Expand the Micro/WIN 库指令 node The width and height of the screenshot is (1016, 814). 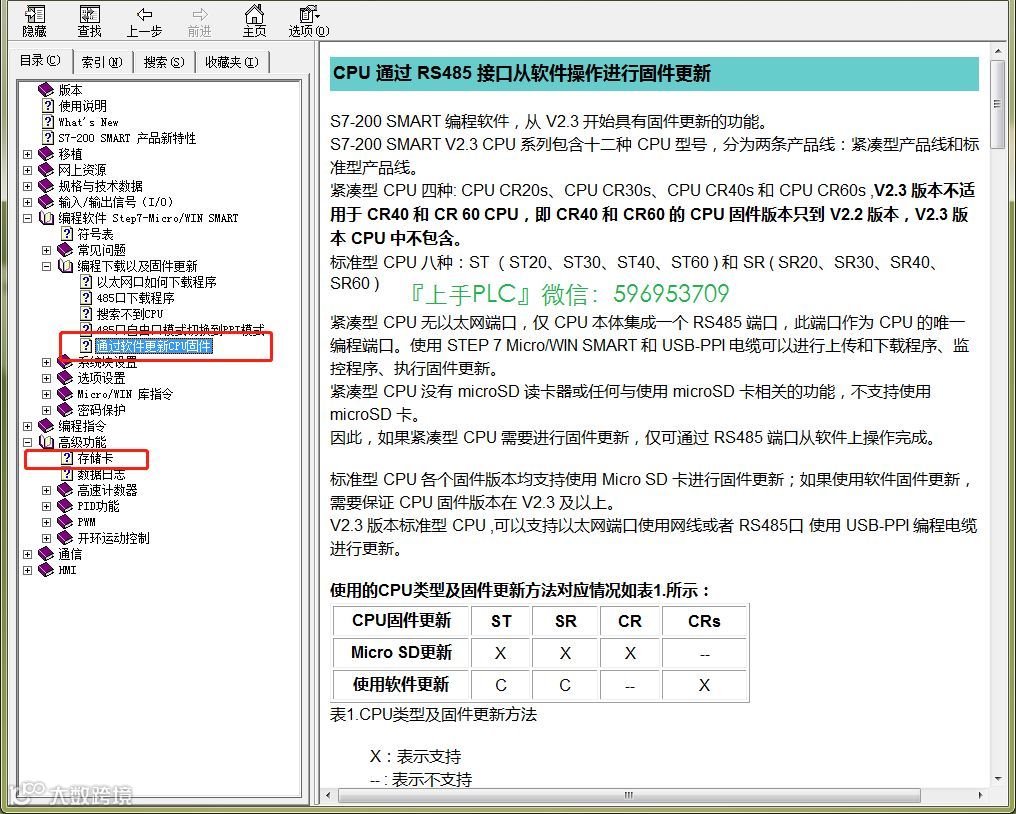pyautogui.click(x=47, y=394)
